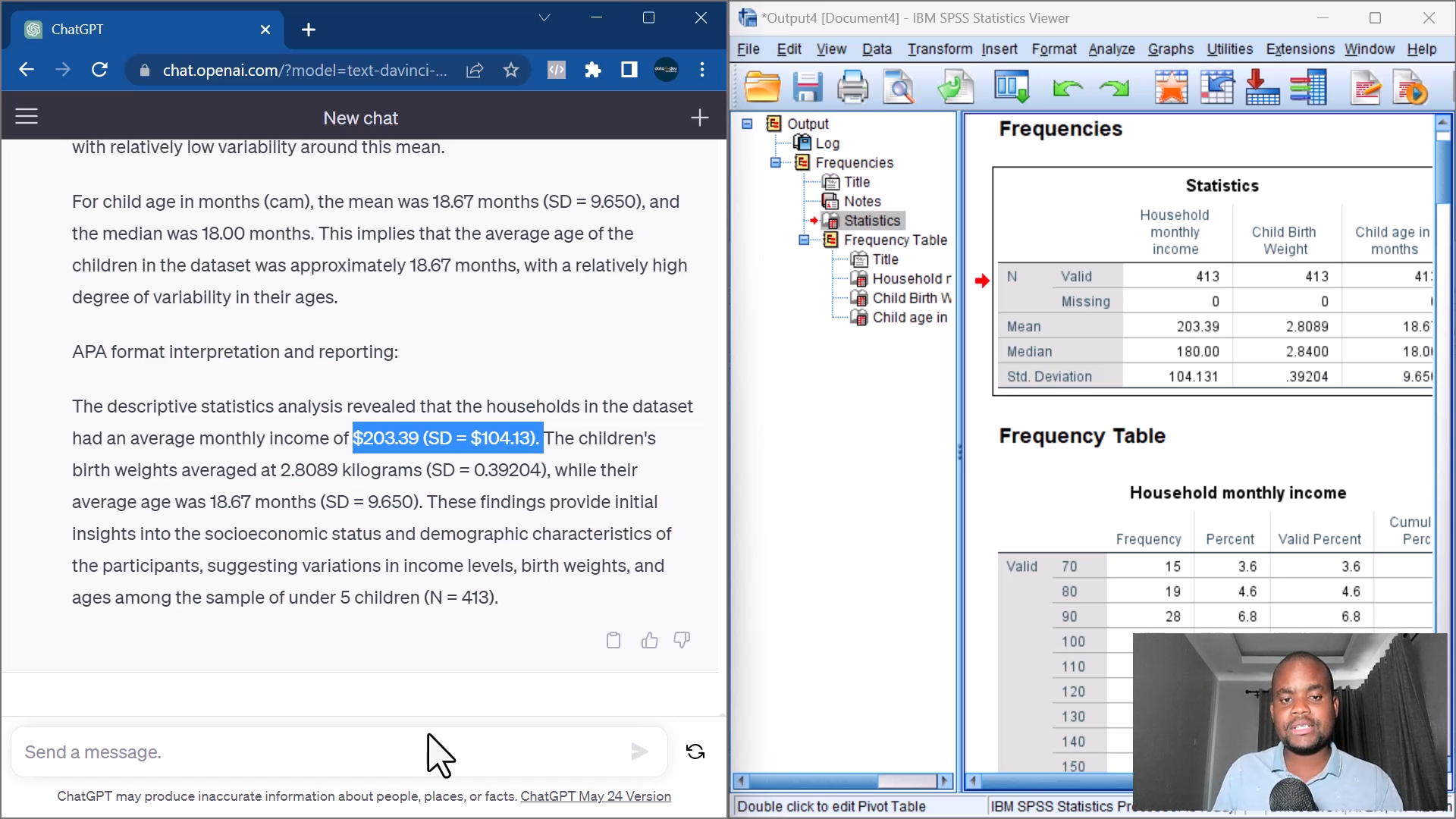This screenshot has width=1456, height=819.
Task: Collapse the Output tree root node
Action: pos(748,124)
